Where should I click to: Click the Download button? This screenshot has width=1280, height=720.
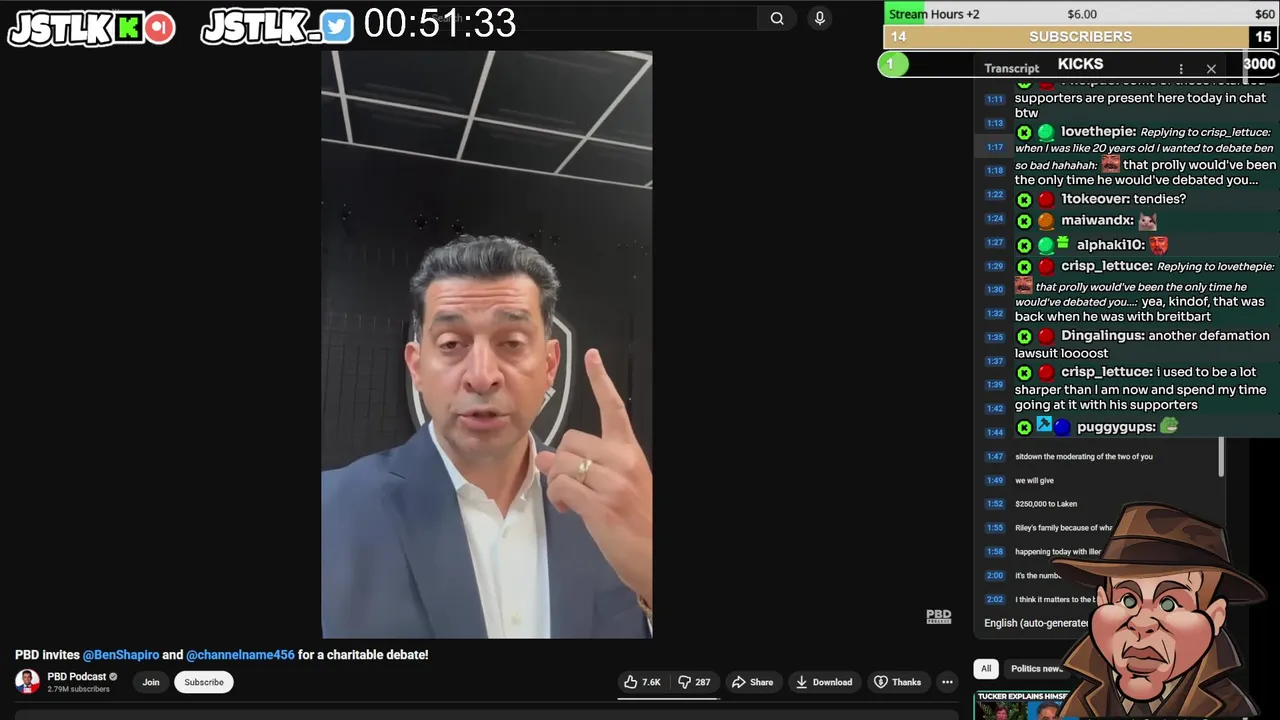click(824, 682)
